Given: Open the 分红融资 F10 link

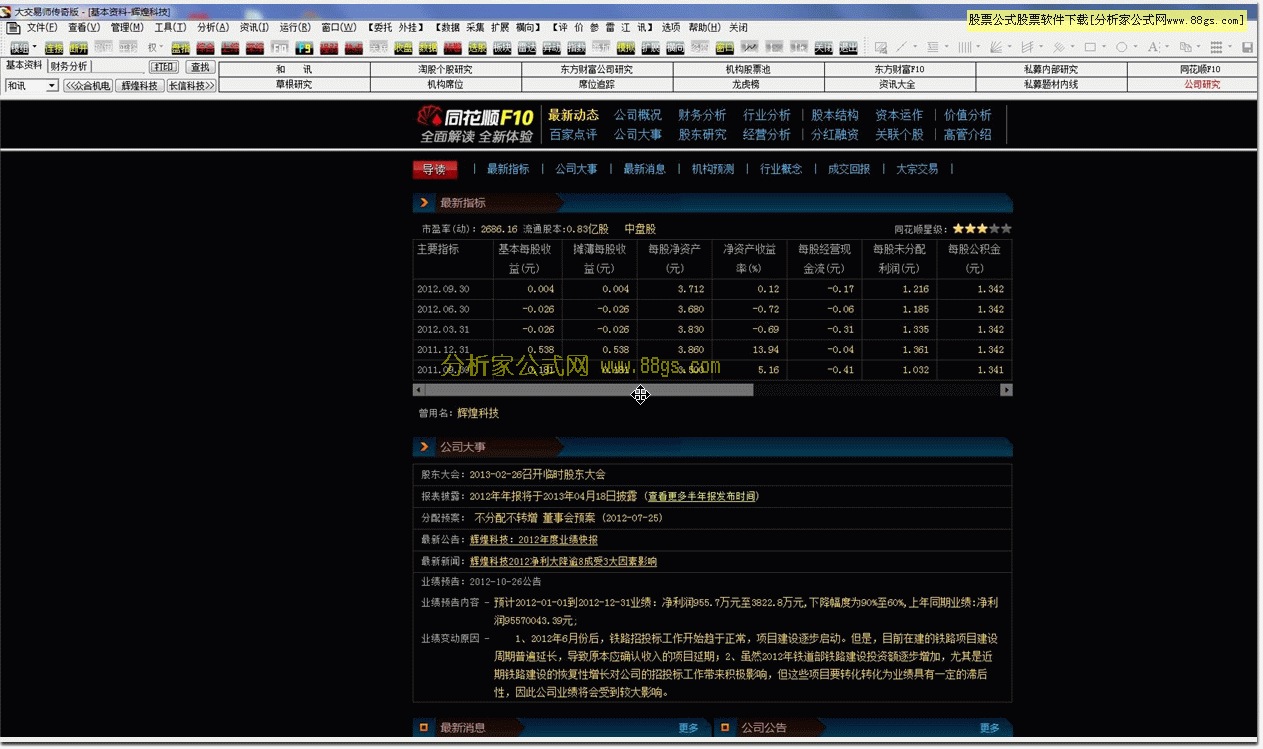Looking at the screenshot, I should pos(835,134).
